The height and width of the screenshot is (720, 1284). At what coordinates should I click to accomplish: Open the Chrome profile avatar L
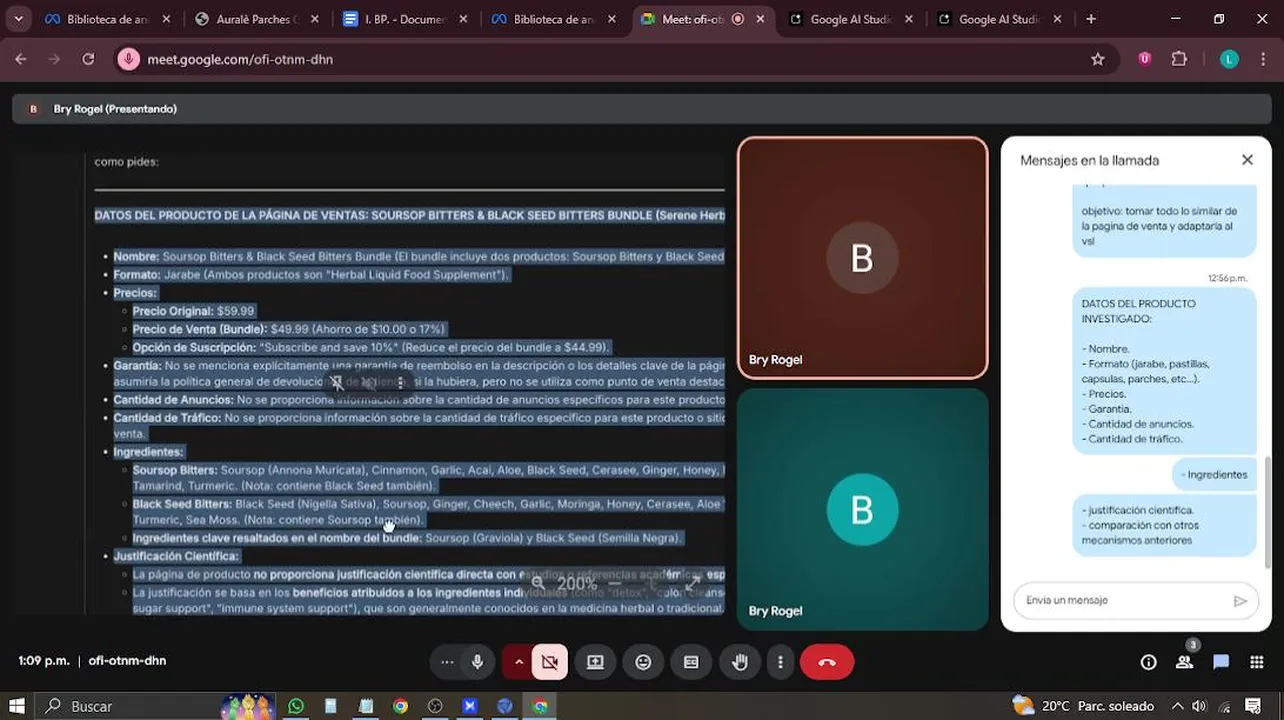[x=1229, y=59]
